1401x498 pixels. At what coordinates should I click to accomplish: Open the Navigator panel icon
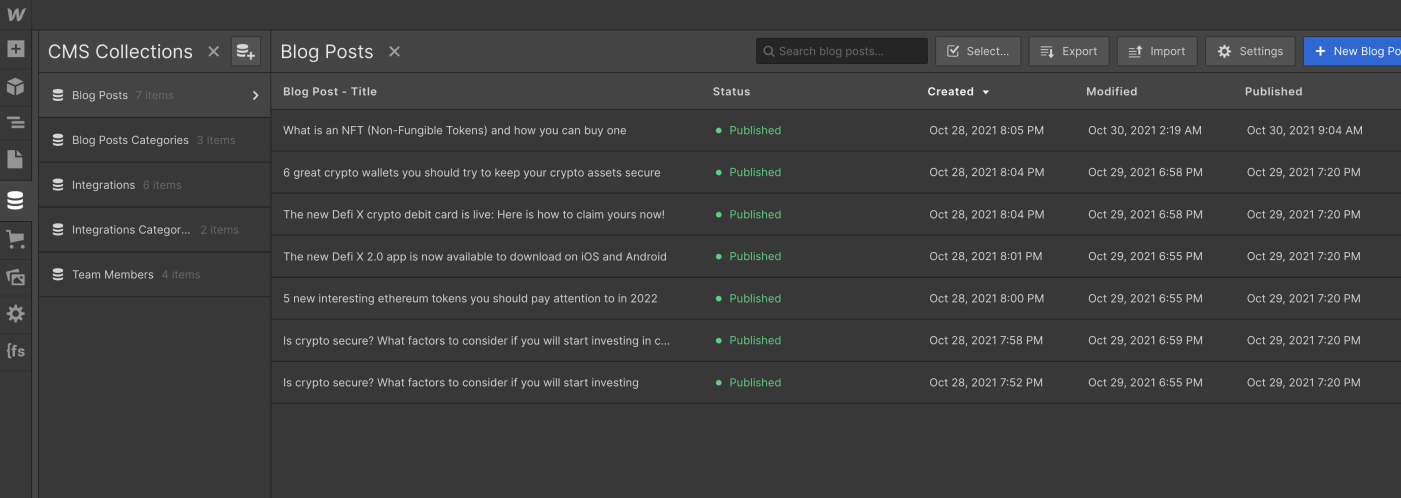pos(15,122)
